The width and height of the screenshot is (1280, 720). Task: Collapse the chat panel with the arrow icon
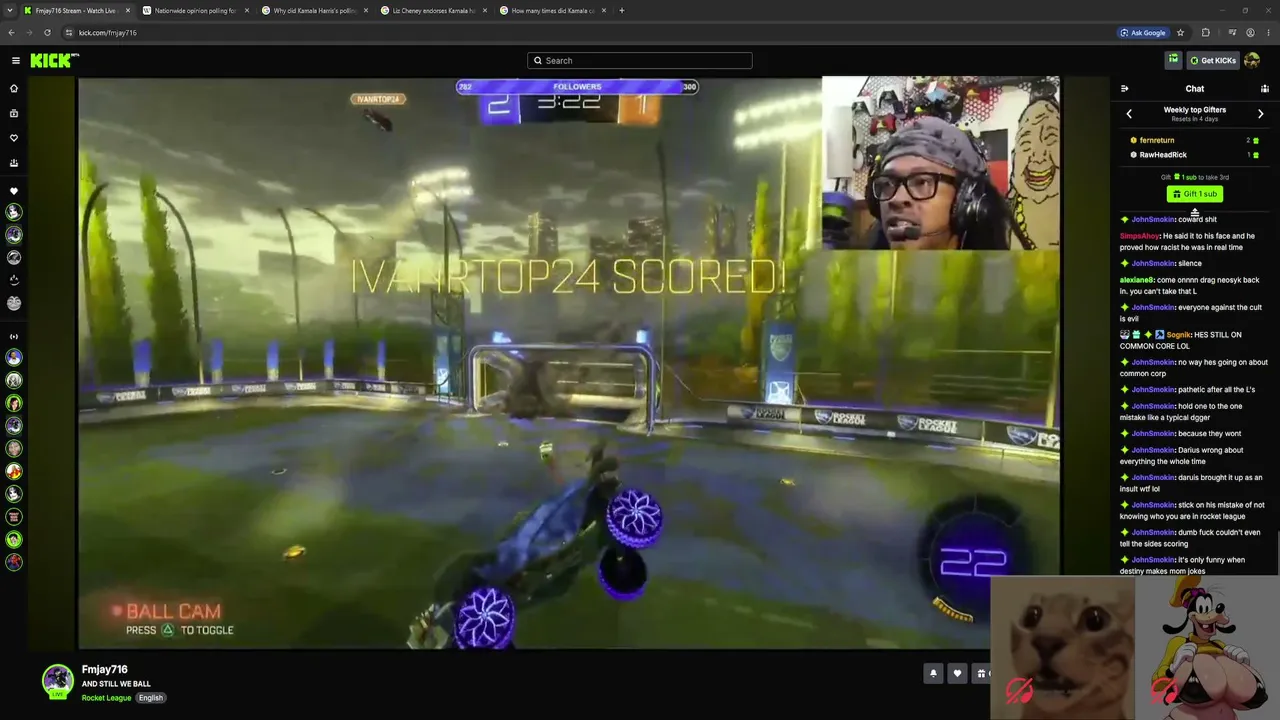coord(1125,89)
